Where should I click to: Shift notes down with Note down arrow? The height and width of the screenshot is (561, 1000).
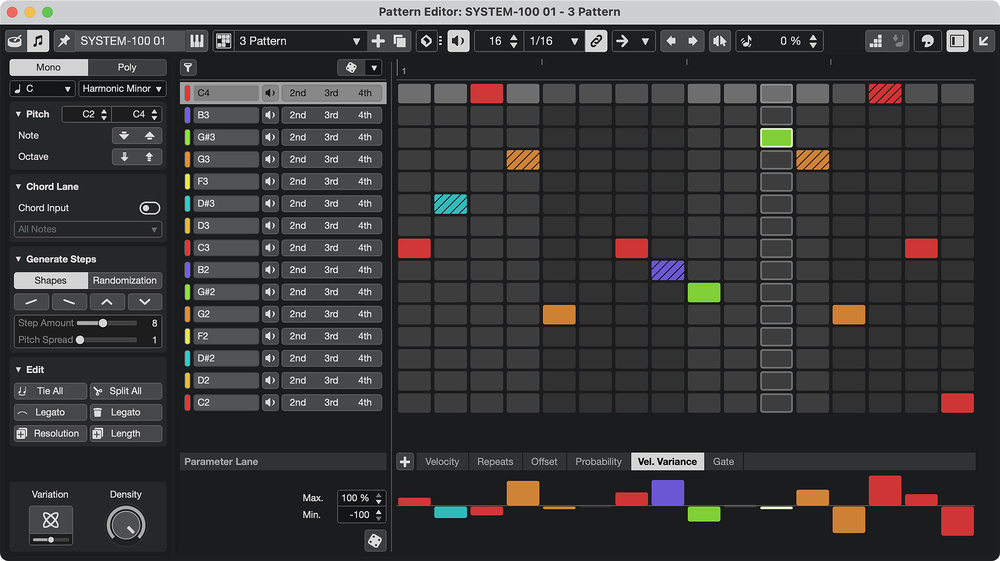(x=124, y=135)
